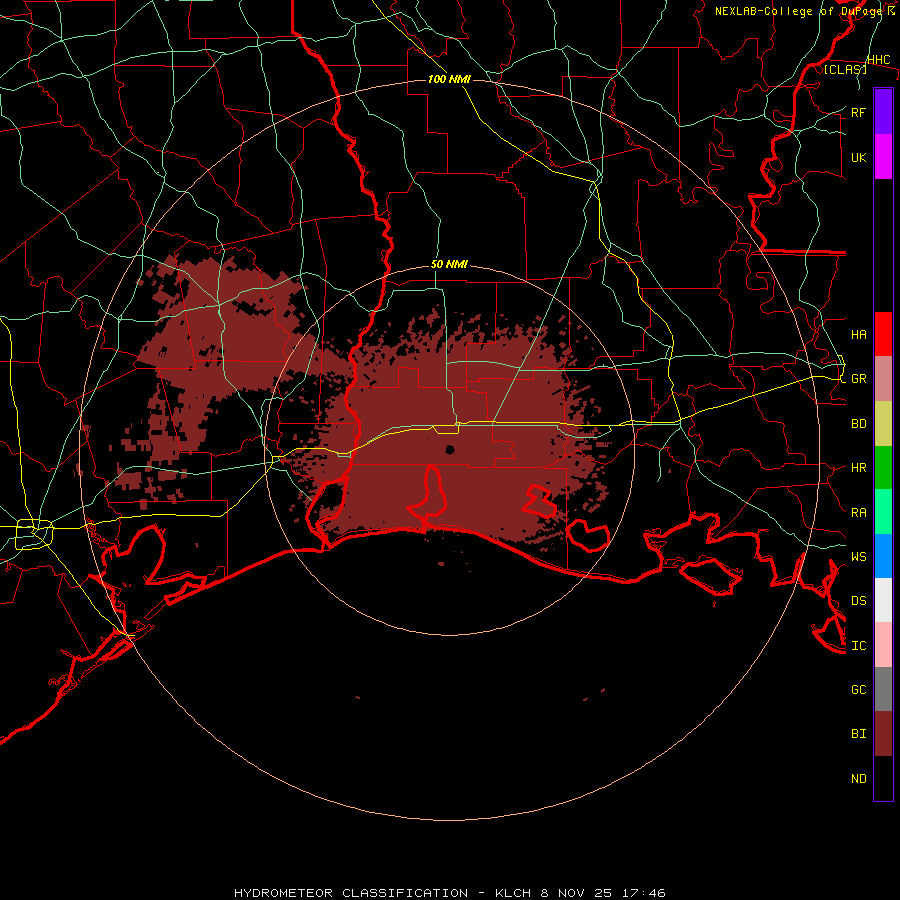
Task: Click the GC gray legend swatch
Action: [x=883, y=689]
